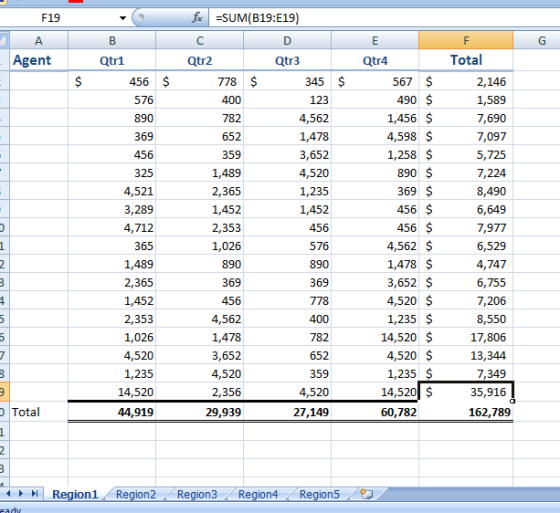
Task: Select column A header
Action: coord(39,40)
